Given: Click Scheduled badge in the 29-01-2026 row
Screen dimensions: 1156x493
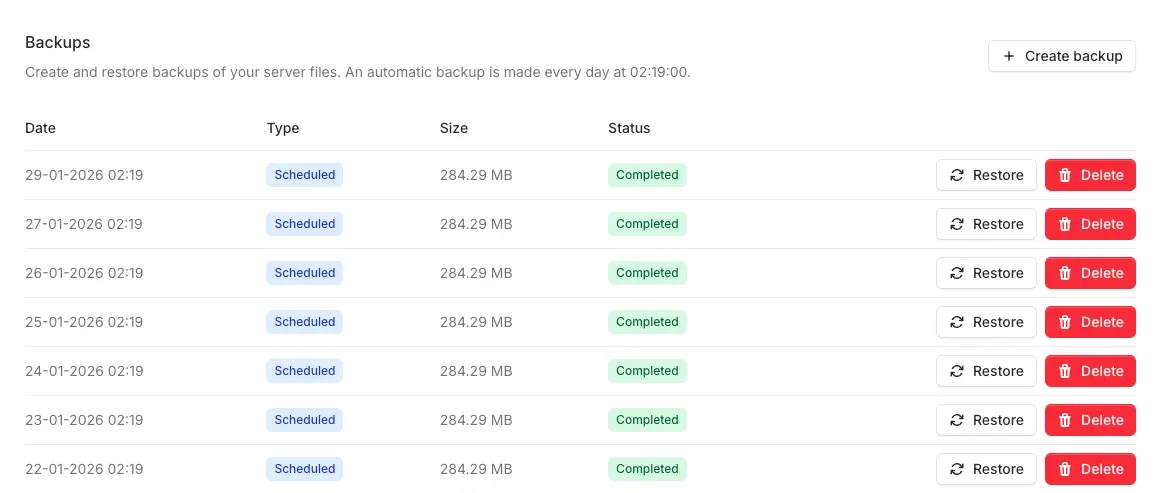Looking at the screenshot, I should [304, 175].
